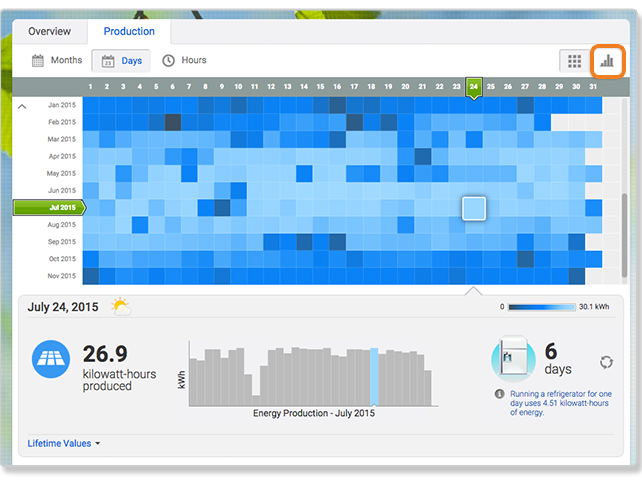Click the selected July 24 heatmap cell

coord(474,208)
